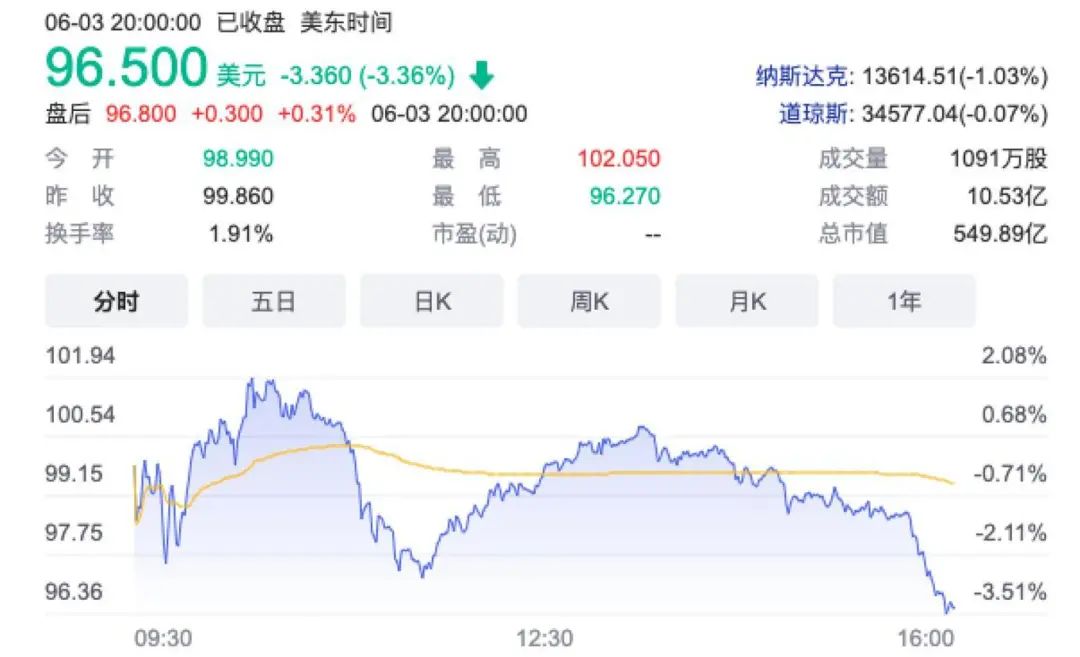Click the 已收盘 market status indicator
Image resolution: width=1080 pixels, height=657 pixels.
point(249,22)
